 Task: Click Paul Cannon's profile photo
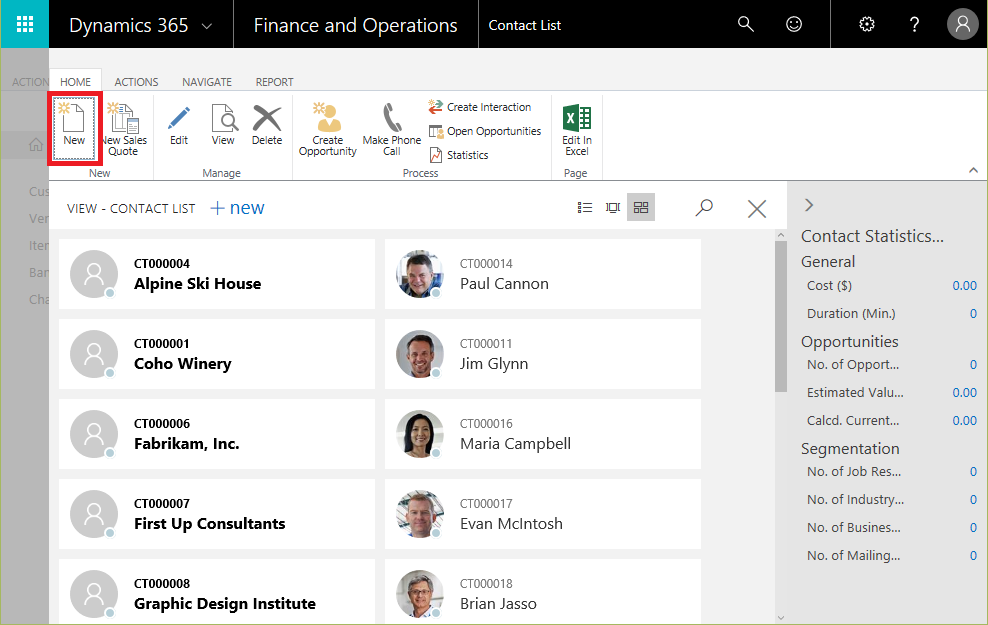pos(420,274)
